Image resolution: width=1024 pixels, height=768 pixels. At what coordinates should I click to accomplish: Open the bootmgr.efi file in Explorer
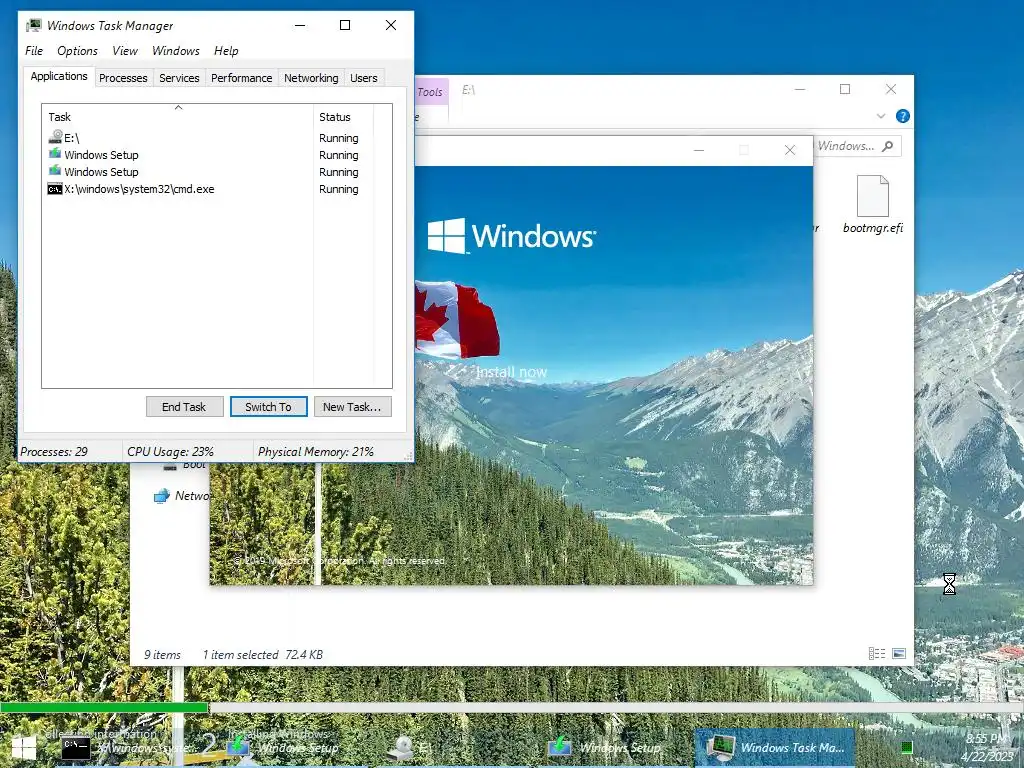(872, 204)
